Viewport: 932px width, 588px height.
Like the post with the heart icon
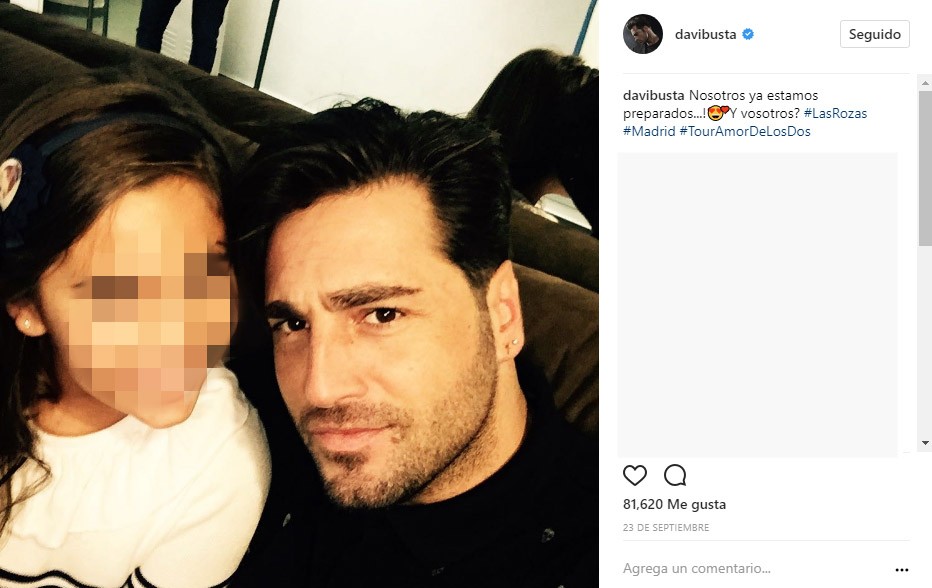click(x=635, y=475)
